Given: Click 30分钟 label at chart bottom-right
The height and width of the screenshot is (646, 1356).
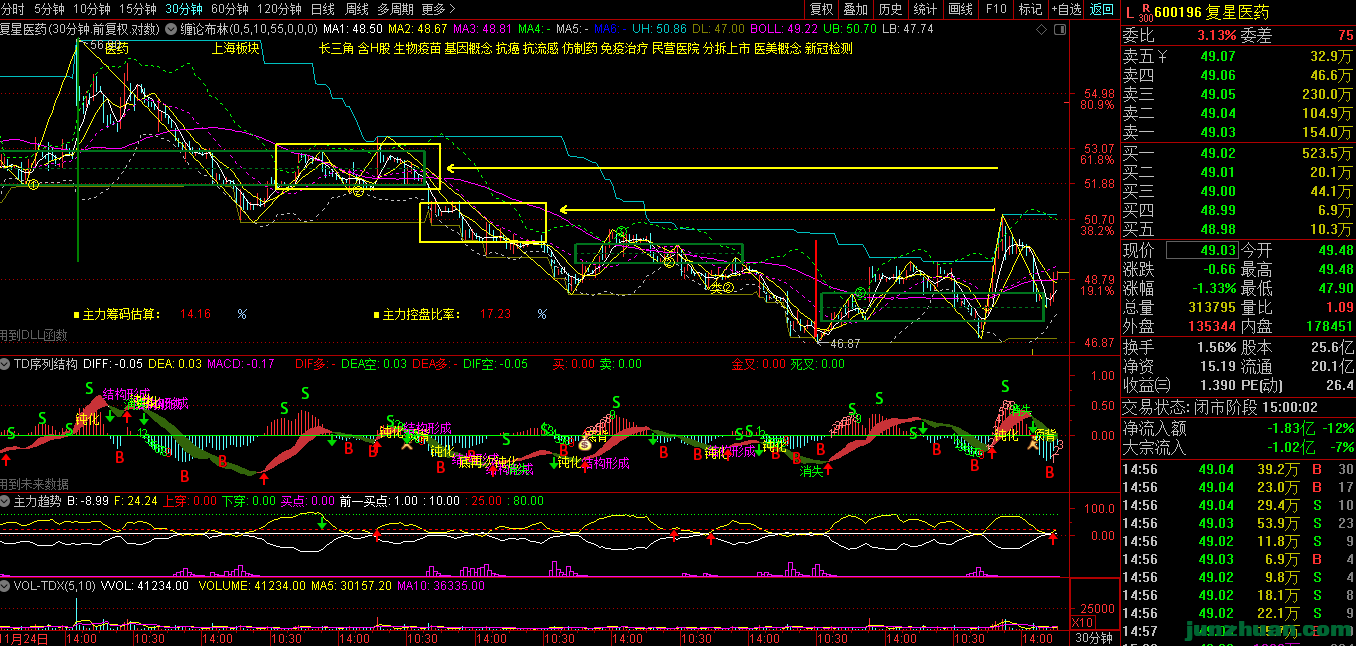Looking at the screenshot, I should 1096,638.
